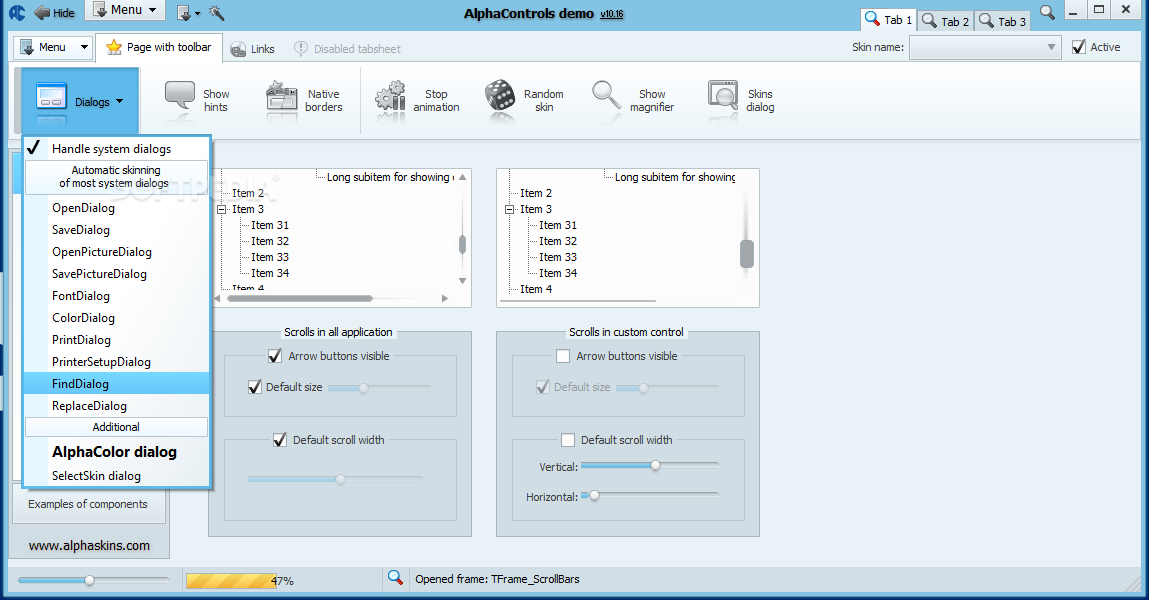1149x600 pixels.
Task: Choose ColorDialog from the menu
Action: pyautogui.click(x=117, y=318)
